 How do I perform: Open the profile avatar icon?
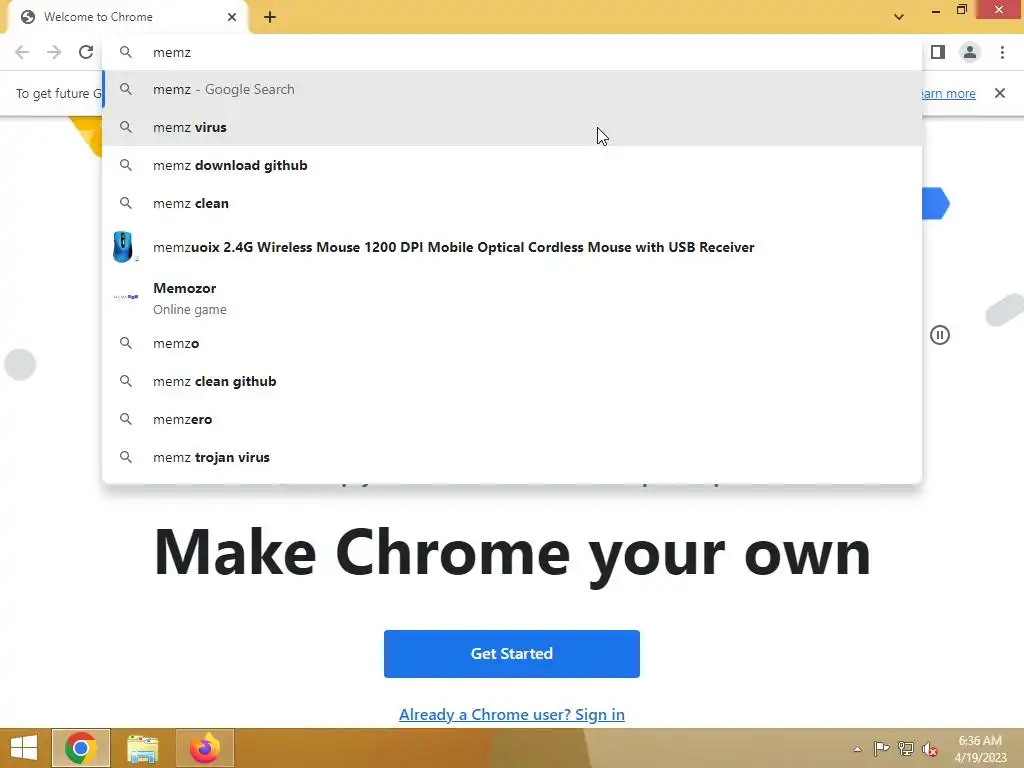(x=970, y=52)
